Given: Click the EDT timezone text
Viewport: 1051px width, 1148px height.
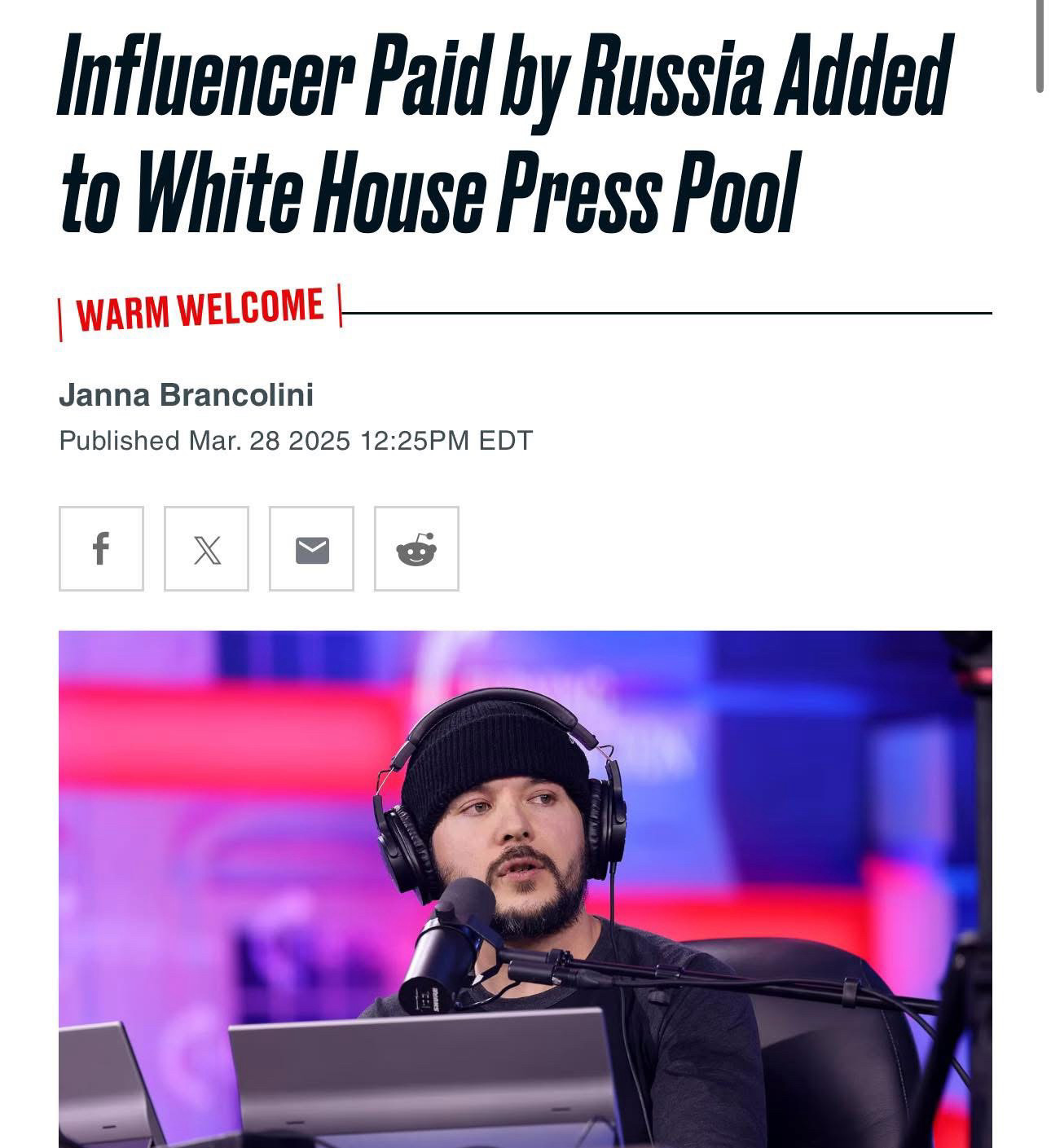Looking at the screenshot, I should click(x=505, y=441).
